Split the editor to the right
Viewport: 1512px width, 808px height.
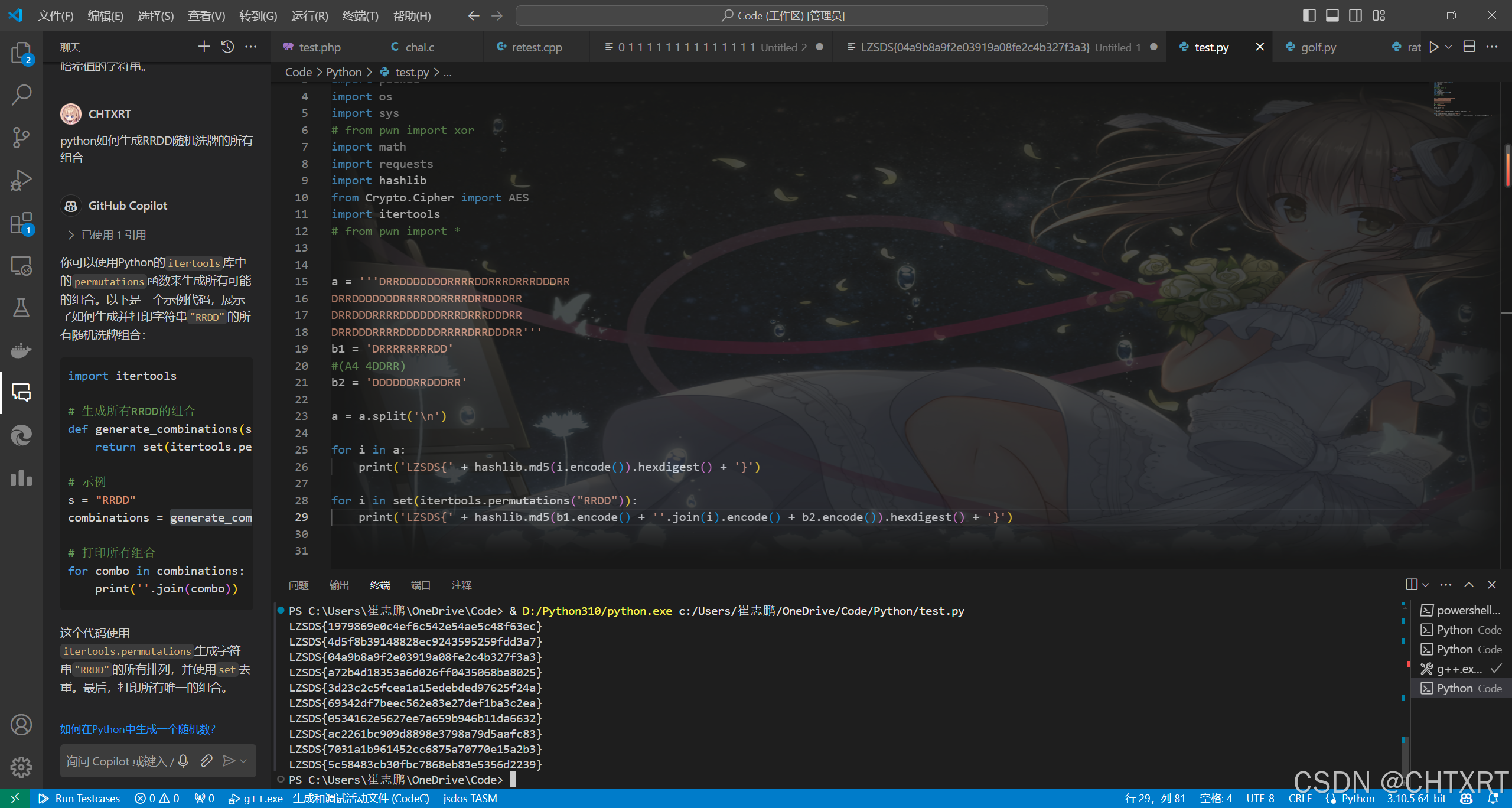[1469, 47]
